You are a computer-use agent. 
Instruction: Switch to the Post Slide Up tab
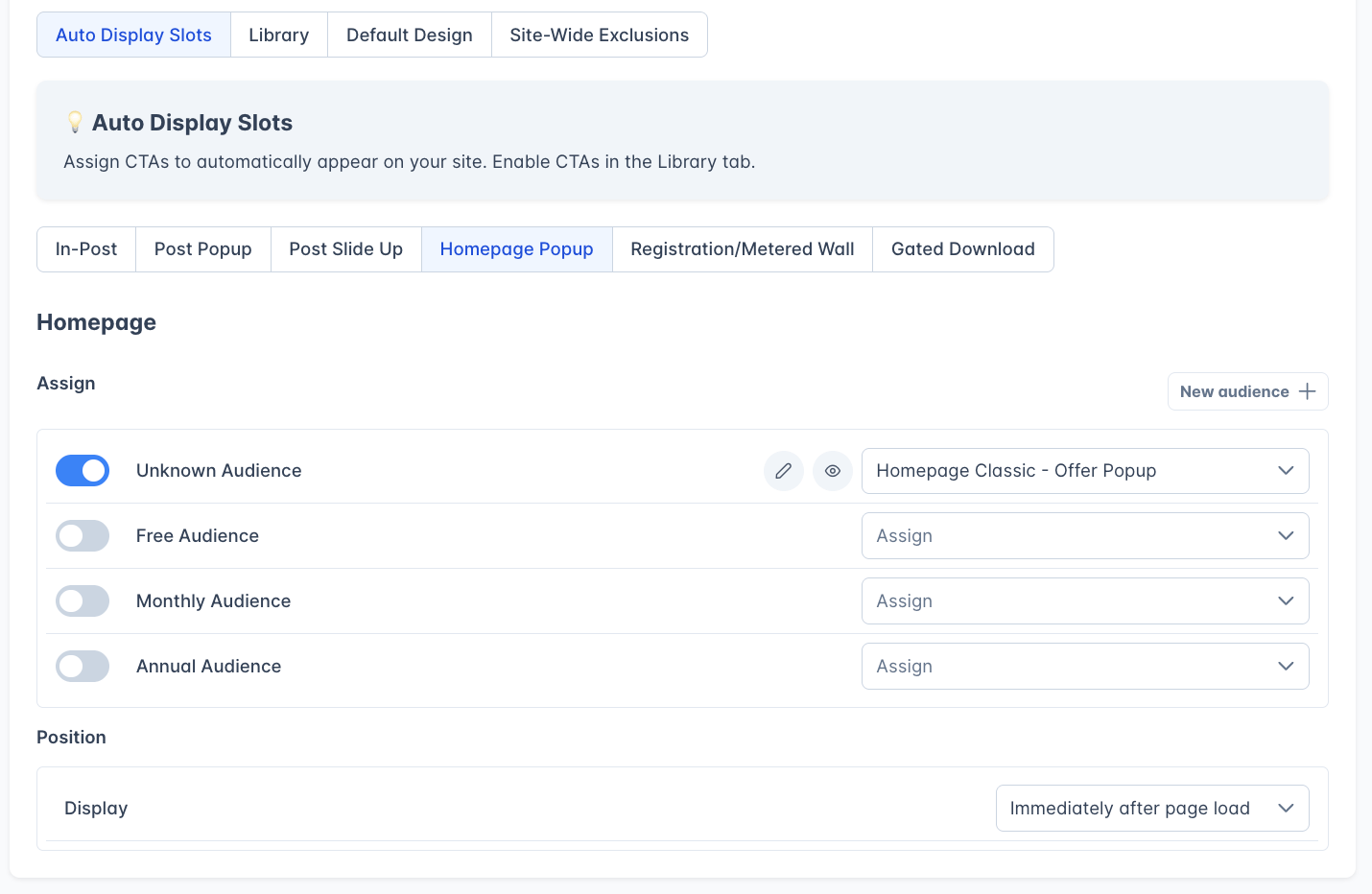tap(346, 249)
